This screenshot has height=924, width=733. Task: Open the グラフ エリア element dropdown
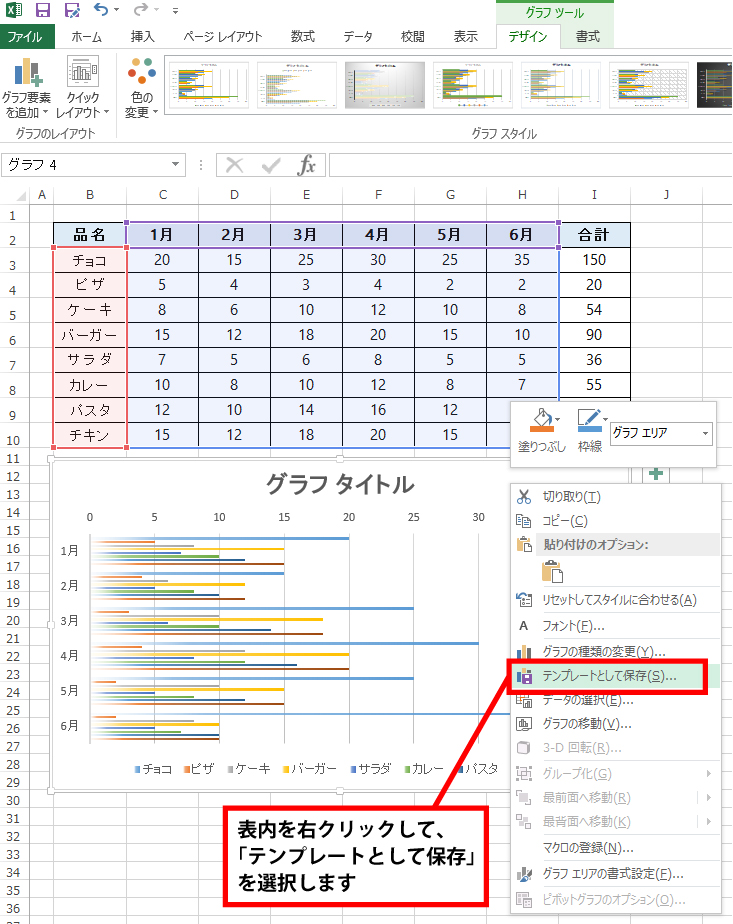coord(706,434)
